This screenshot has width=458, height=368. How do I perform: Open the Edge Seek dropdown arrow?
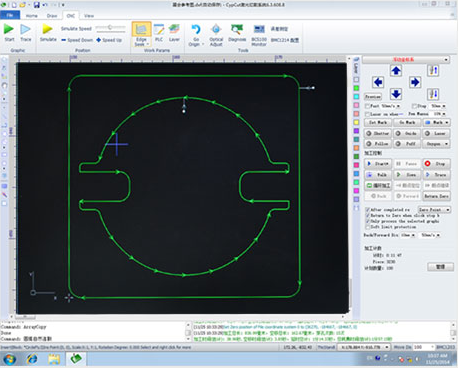pyautogui.click(x=147, y=44)
